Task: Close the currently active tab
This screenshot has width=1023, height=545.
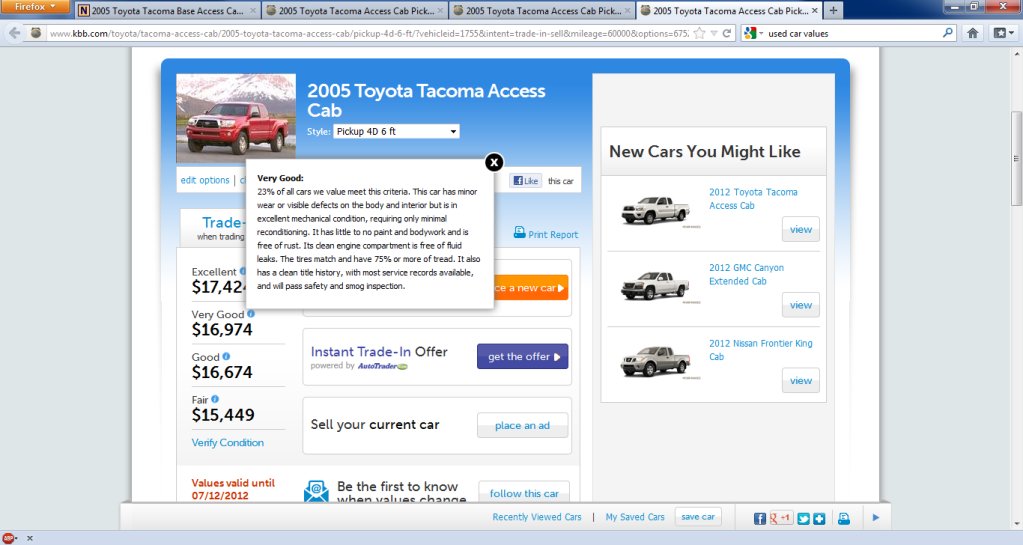Action: point(814,10)
